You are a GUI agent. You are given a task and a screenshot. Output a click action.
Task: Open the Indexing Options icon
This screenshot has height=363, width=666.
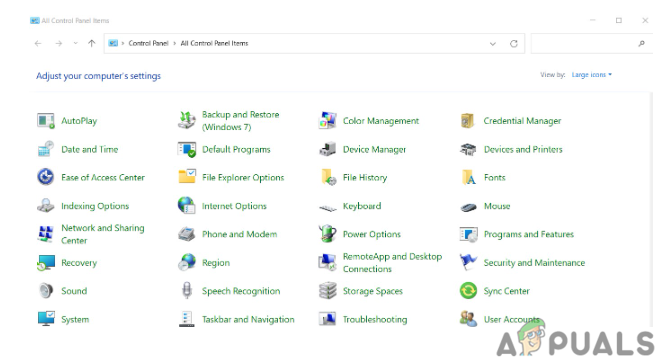[x=45, y=206]
